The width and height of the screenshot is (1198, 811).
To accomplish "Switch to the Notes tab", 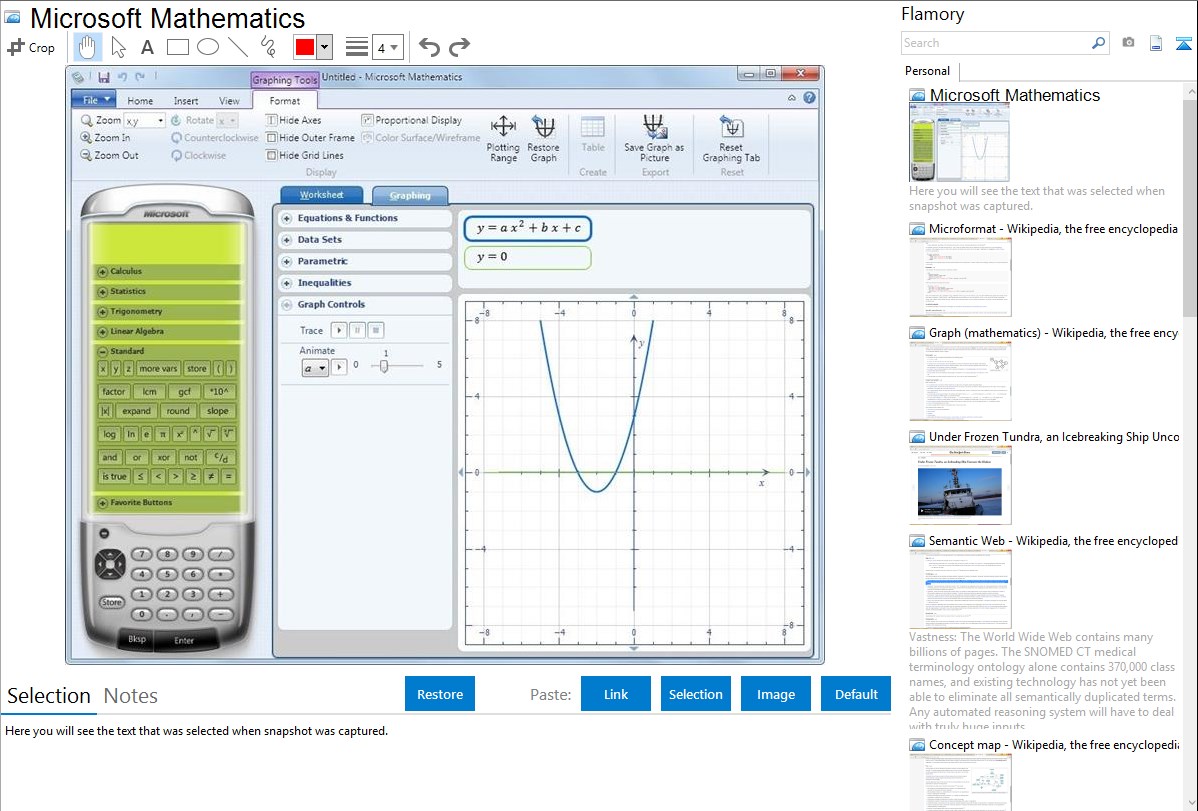I will coord(131,696).
